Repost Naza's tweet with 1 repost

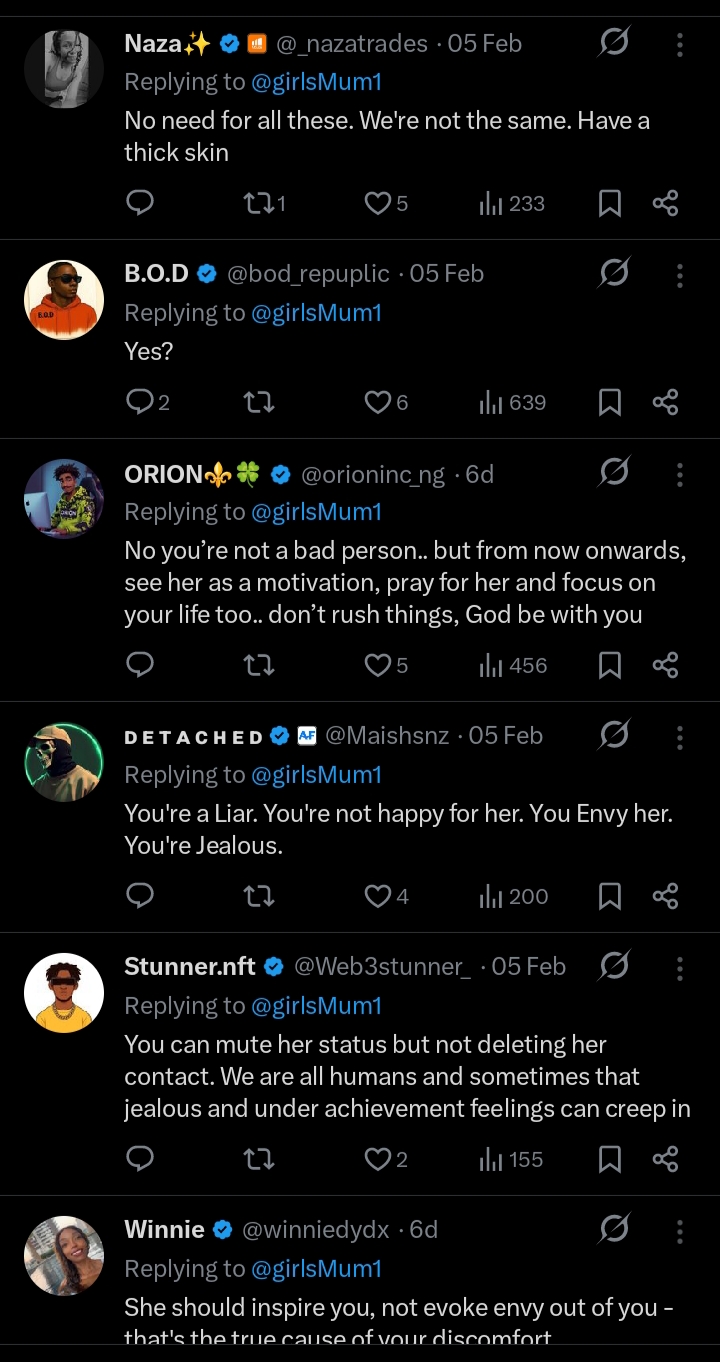[x=259, y=203]
